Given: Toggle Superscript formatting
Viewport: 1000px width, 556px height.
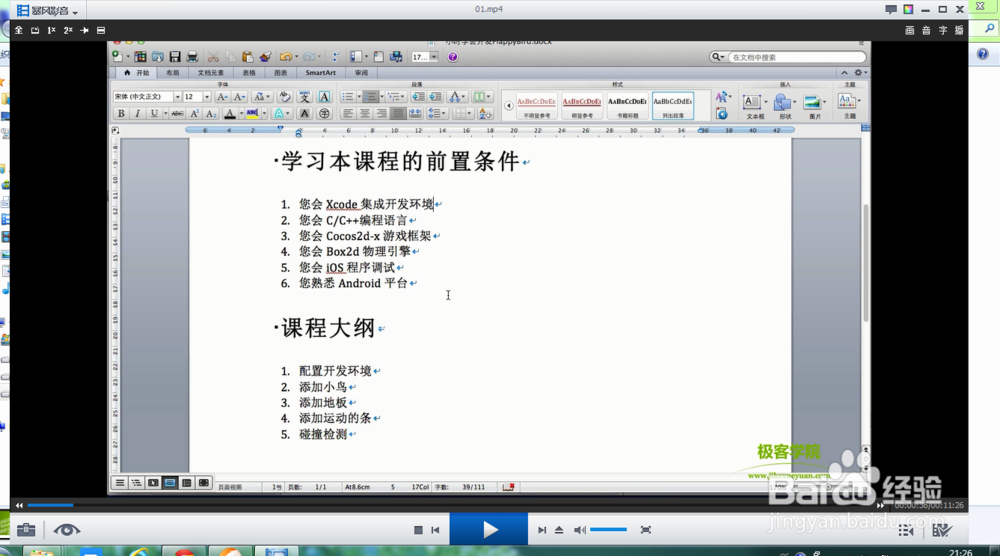Looking at the screenshot, I should tap(195, 113).
